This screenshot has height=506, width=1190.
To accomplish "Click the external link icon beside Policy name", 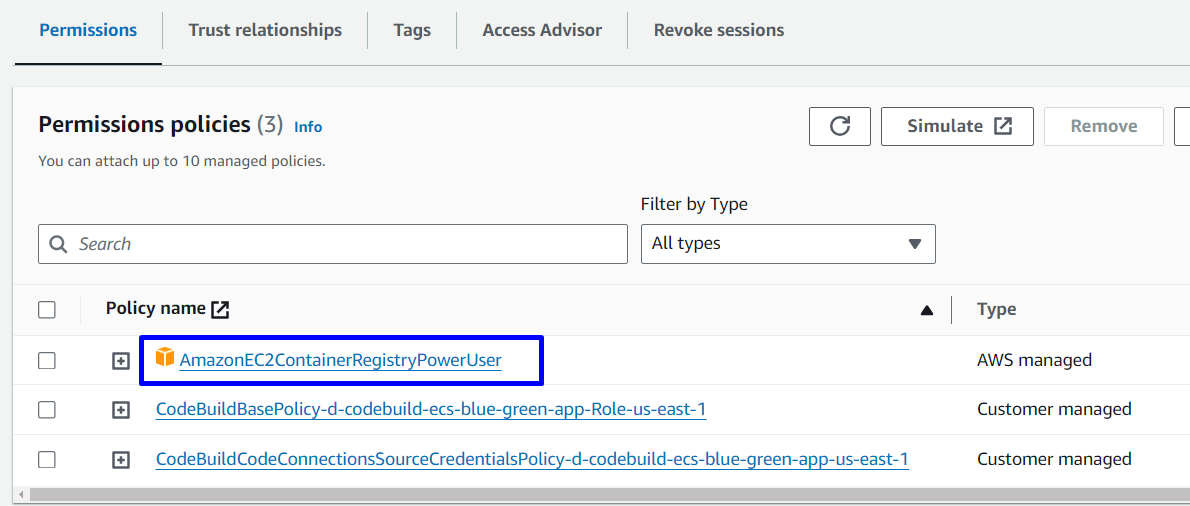I will pyautogui.click(x=220, y=309).
